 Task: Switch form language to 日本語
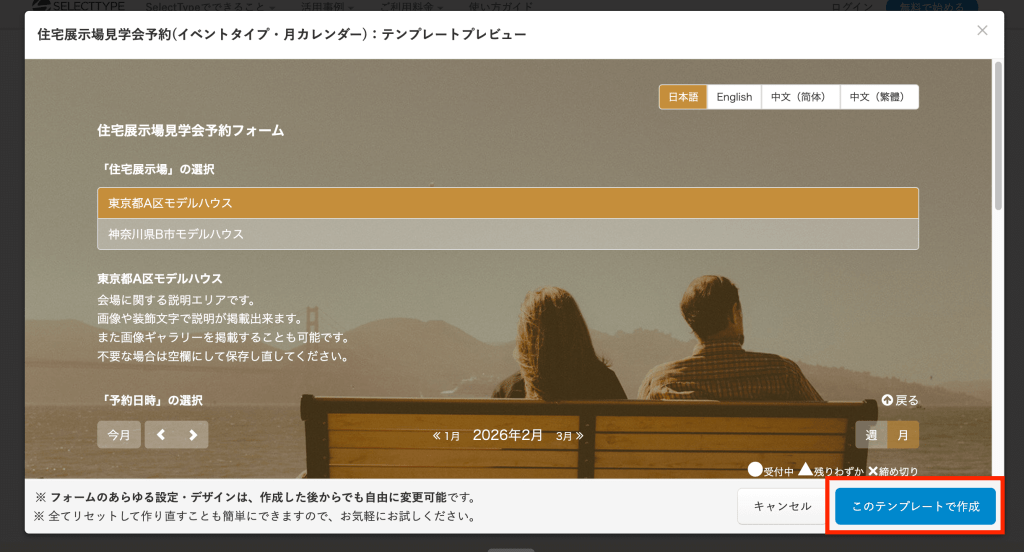tap(683, 97)
